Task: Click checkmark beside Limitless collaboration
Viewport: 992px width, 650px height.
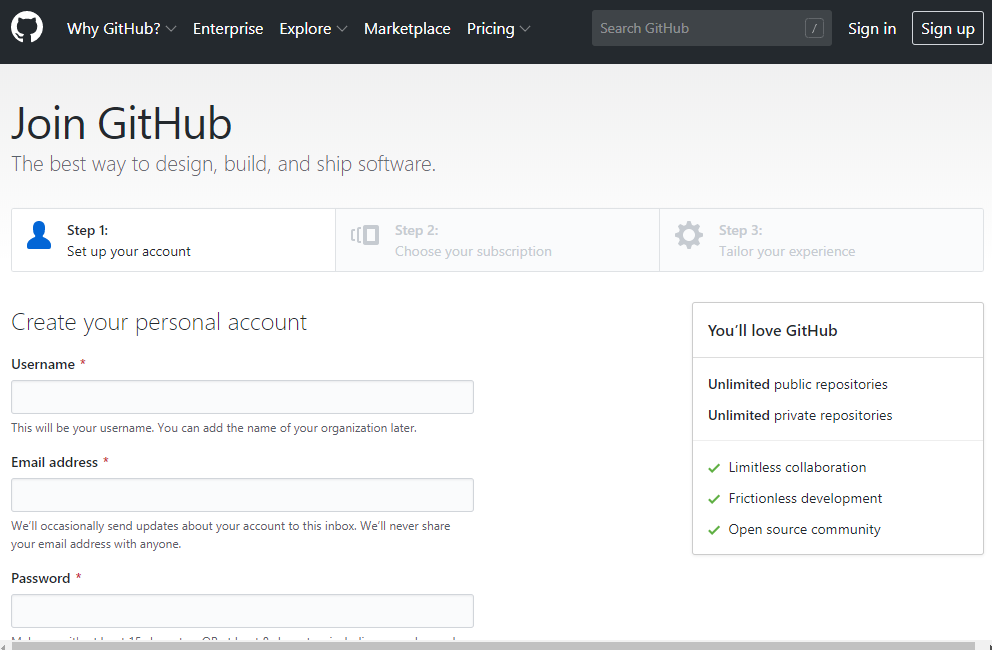Action: pos(714,468)
